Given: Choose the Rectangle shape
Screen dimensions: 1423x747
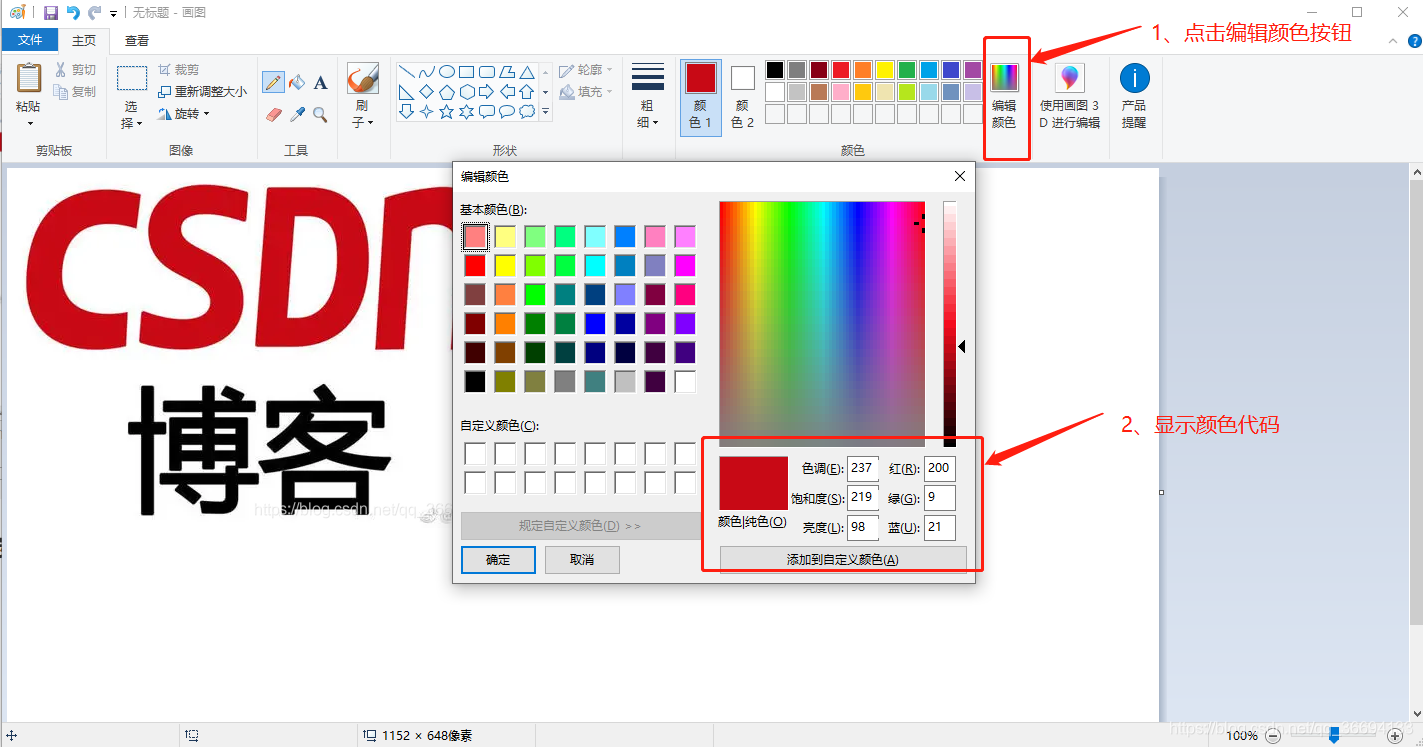Looking at the screenshot, I should pos(467,72).
